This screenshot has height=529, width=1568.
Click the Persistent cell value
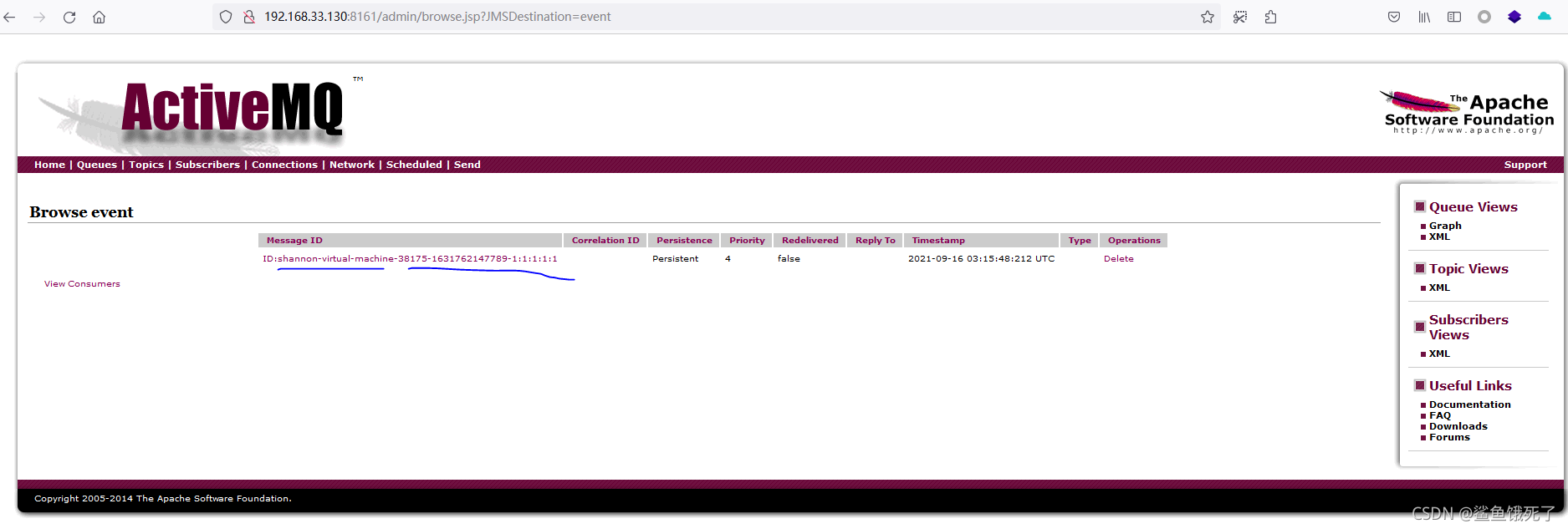[x=675, y=259]
